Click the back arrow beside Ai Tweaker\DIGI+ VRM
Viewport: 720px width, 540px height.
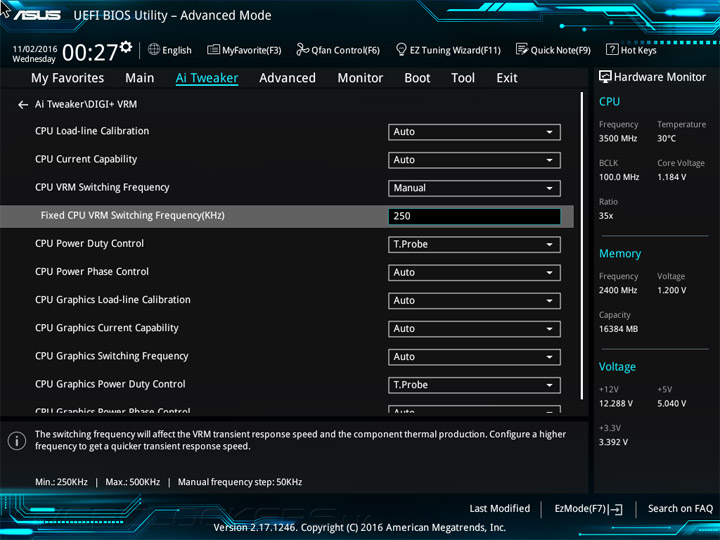tap(23, 104)
